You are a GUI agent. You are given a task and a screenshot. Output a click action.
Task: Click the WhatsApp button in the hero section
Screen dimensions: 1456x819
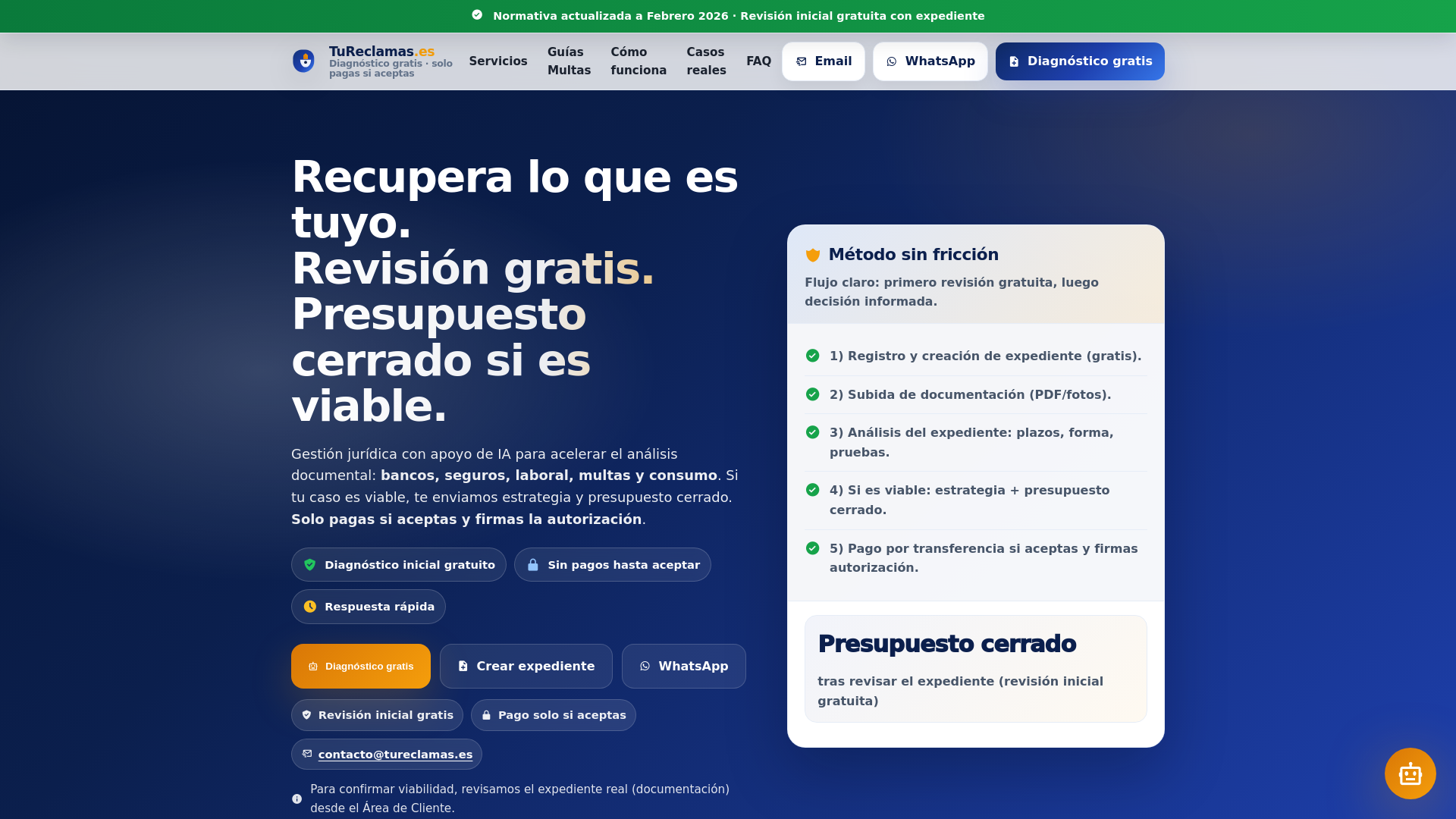click(684, 667)
